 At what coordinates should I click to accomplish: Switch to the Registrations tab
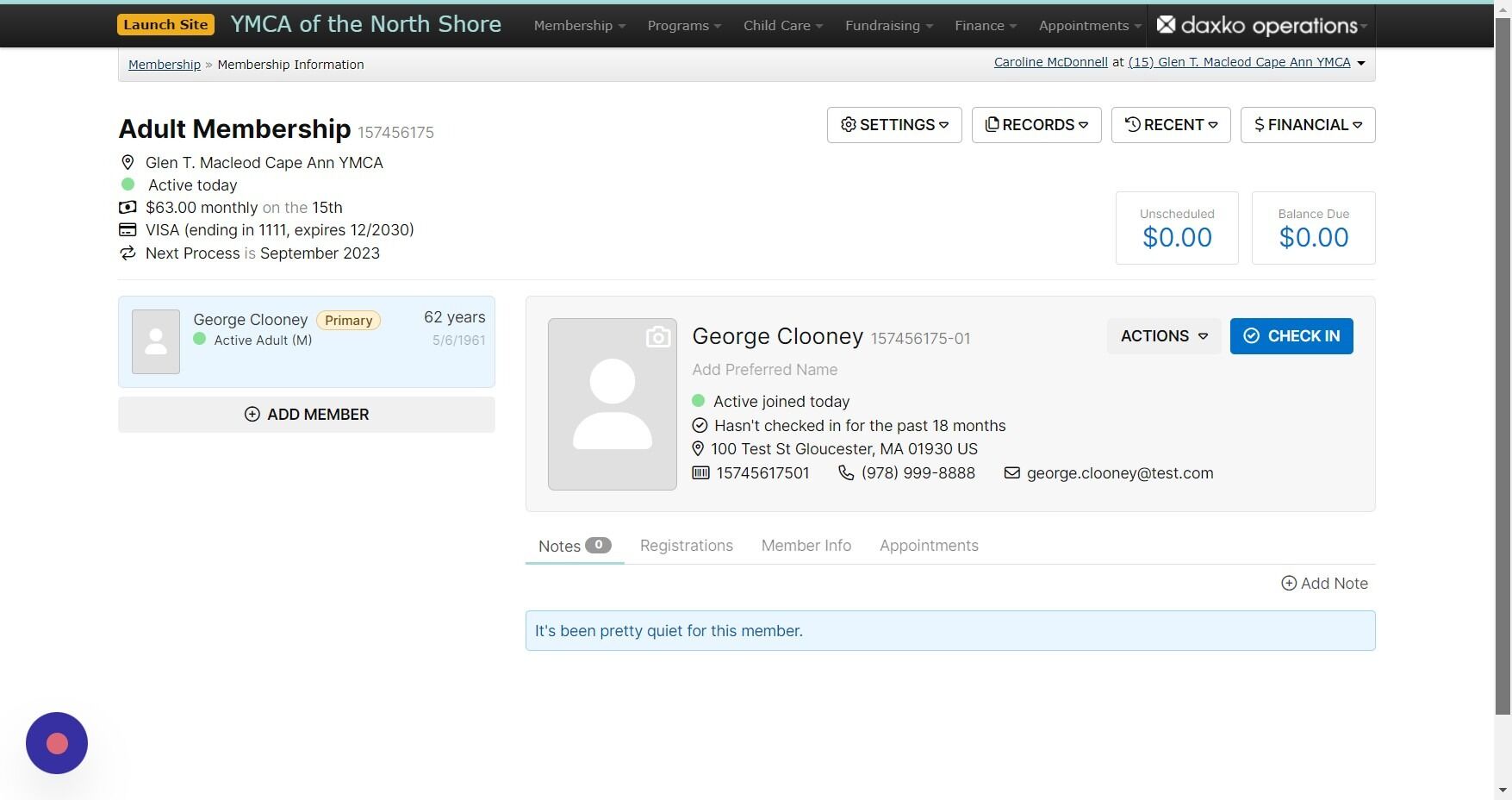[686, 545]
